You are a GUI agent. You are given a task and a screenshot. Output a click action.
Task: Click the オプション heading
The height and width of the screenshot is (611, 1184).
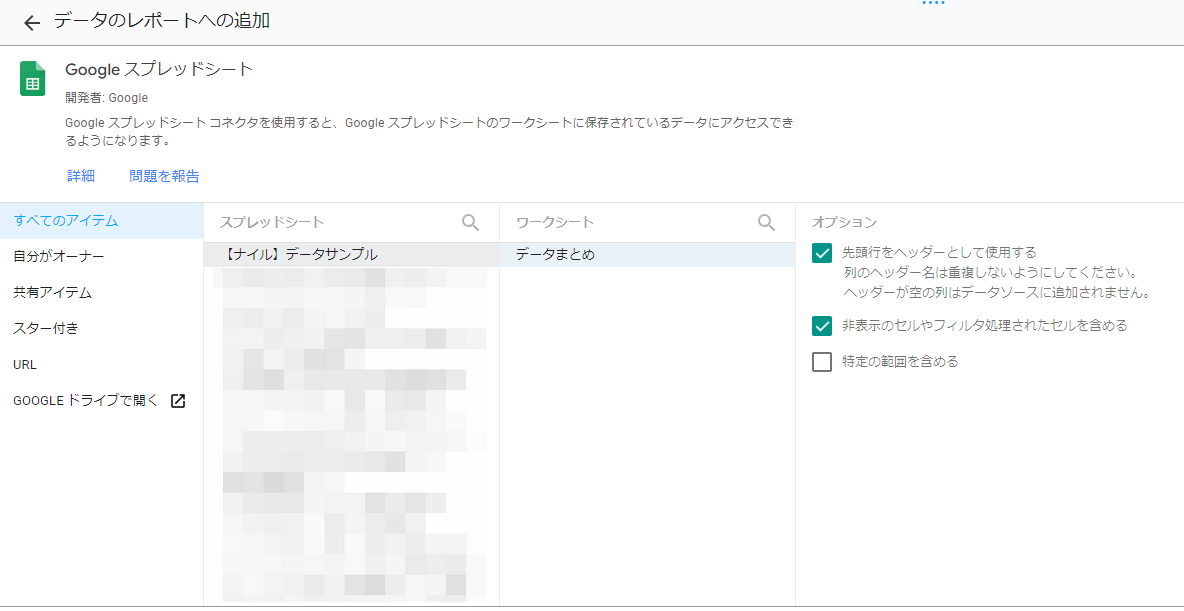[x=844, y=222]
